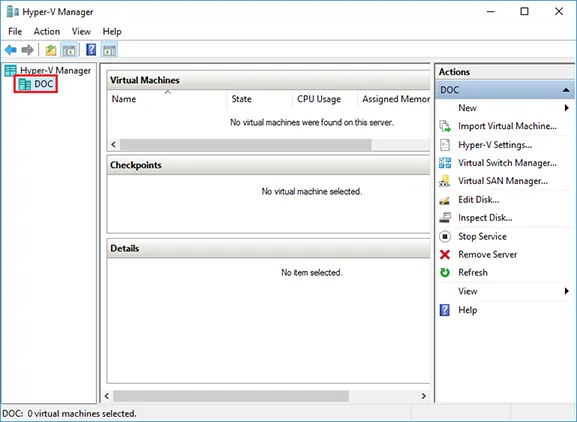The height and width of the screenshot is (422, 577).
Task: Click right arrow of bottom scrollbar
Action: coord(424,396)
